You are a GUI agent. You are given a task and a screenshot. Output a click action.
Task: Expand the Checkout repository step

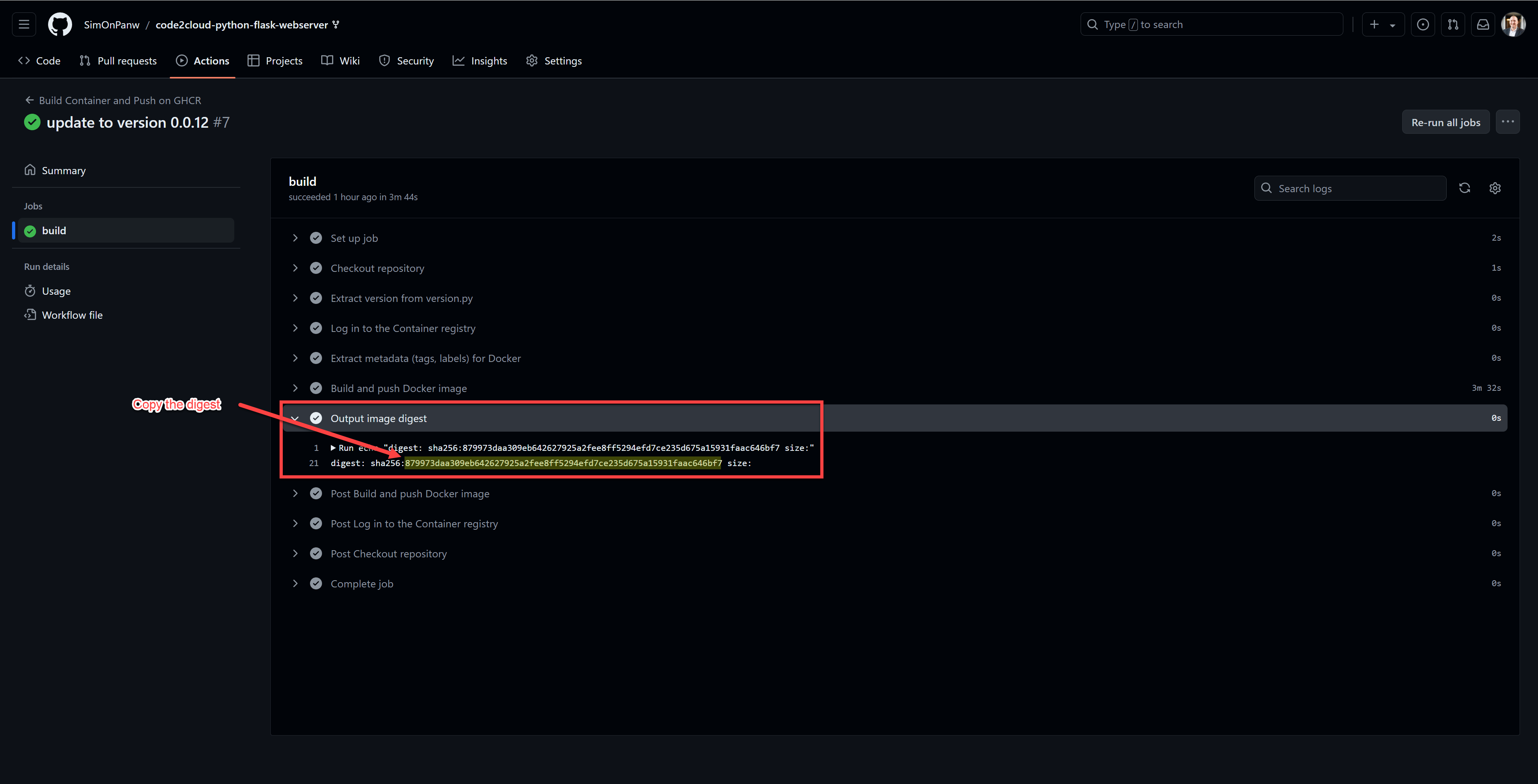point(295,268)
